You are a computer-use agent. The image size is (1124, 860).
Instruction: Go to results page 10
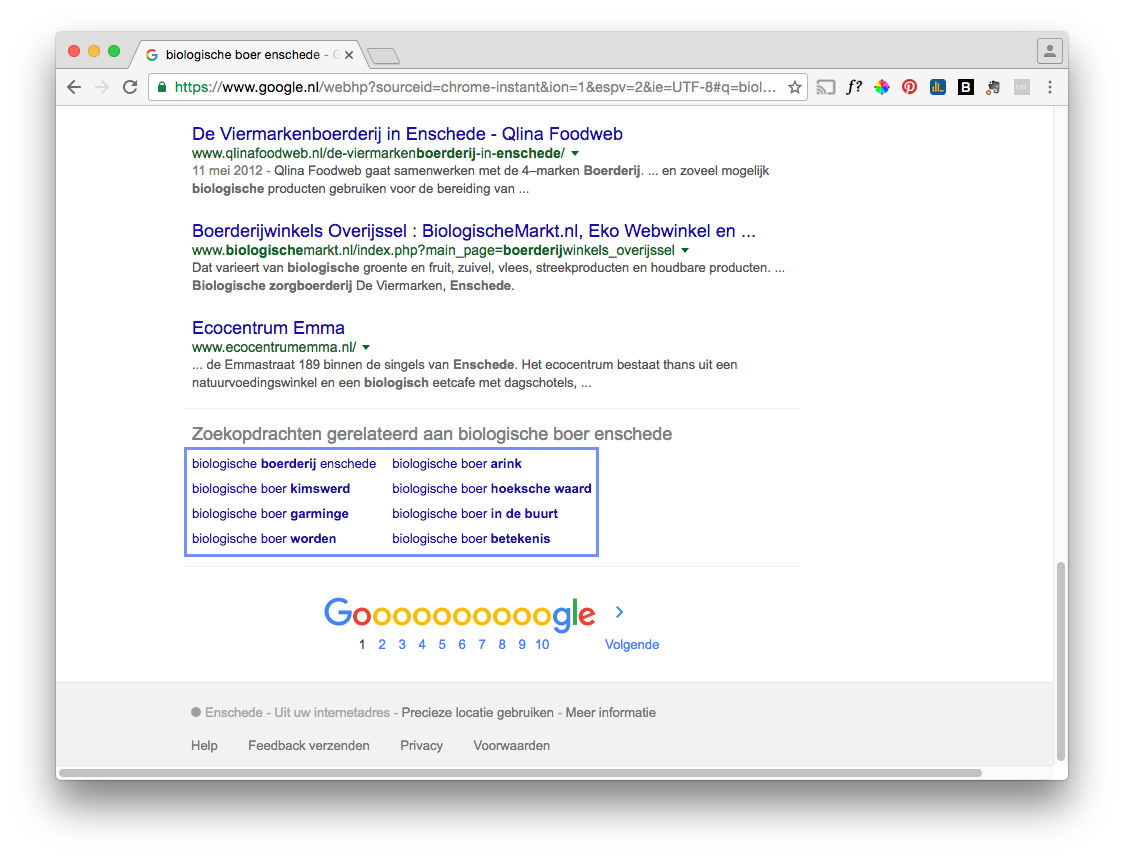[542, 644]
